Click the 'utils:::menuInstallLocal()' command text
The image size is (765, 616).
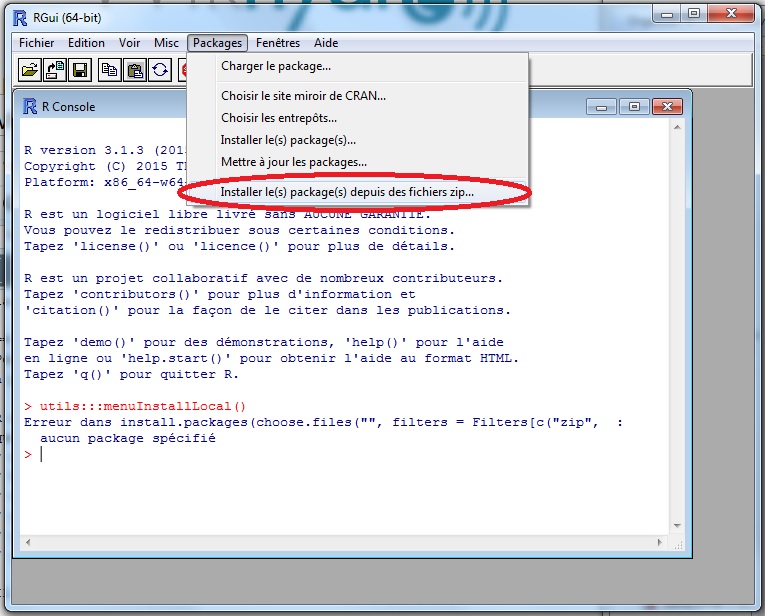pos(143,406)
